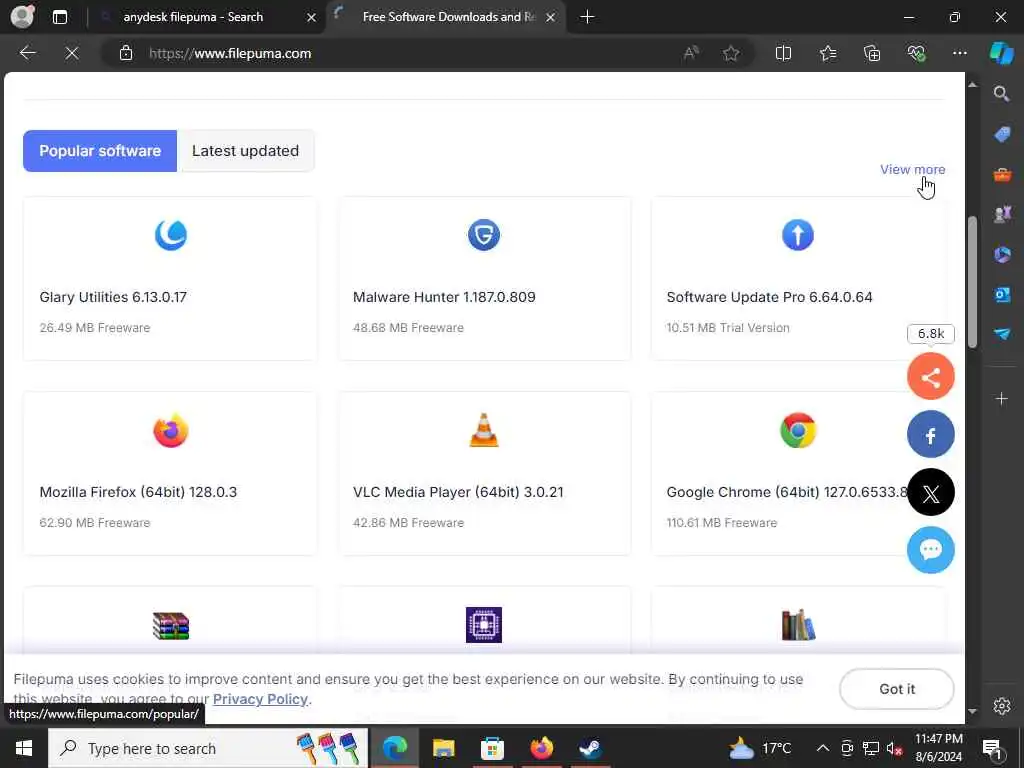The image size is (1024, 768).
Task: Accept cookies with Got it button
Action: coord(897,689)
